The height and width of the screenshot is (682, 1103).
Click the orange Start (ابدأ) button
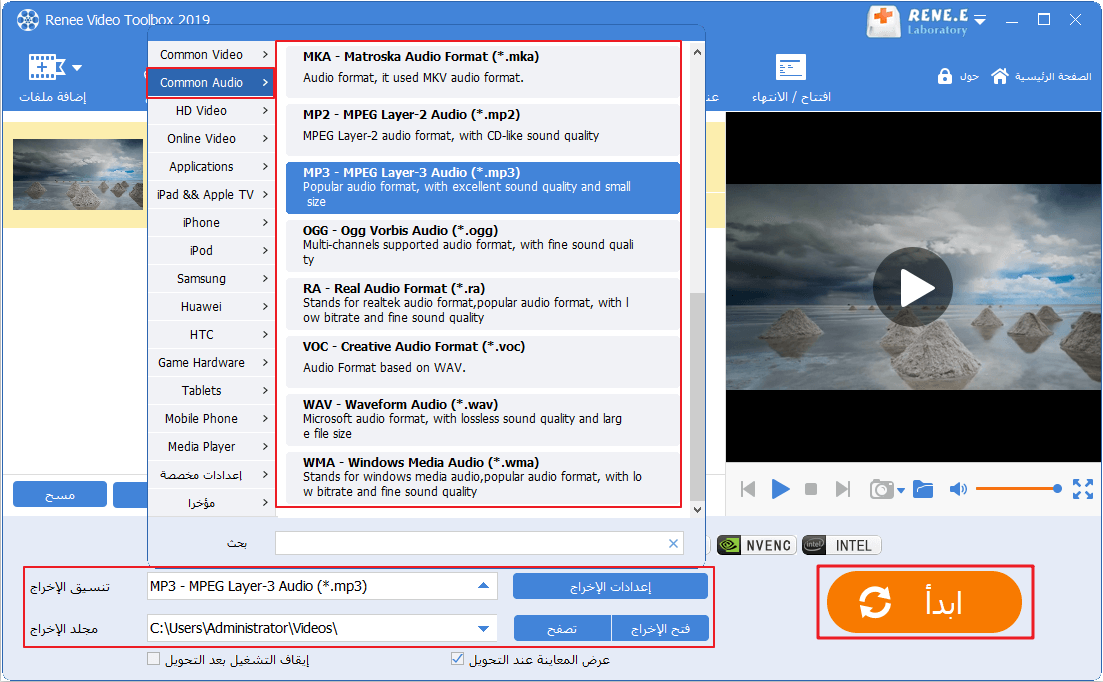(924, 602)
